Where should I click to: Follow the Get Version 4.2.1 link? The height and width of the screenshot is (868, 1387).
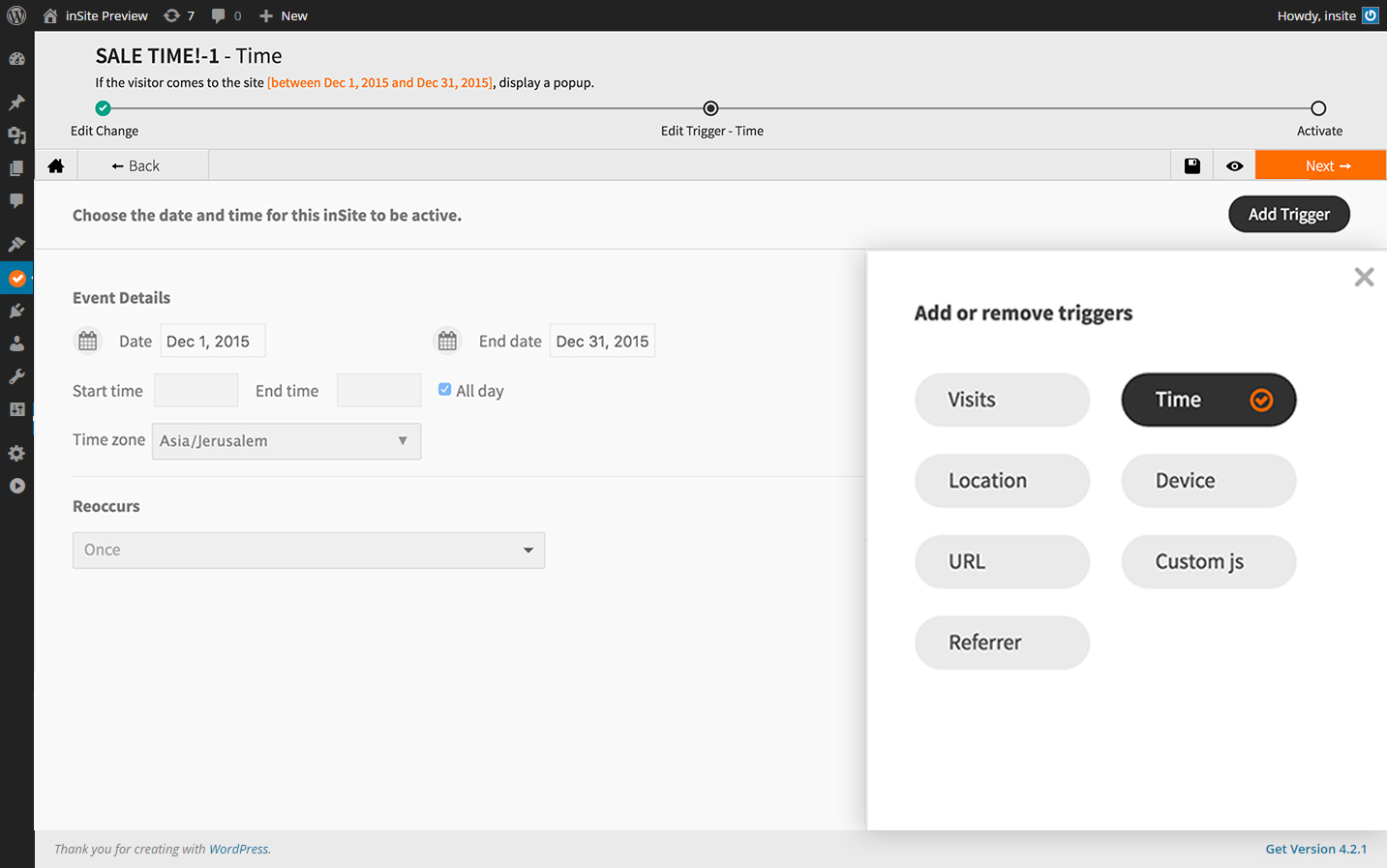pos(1315,849)
